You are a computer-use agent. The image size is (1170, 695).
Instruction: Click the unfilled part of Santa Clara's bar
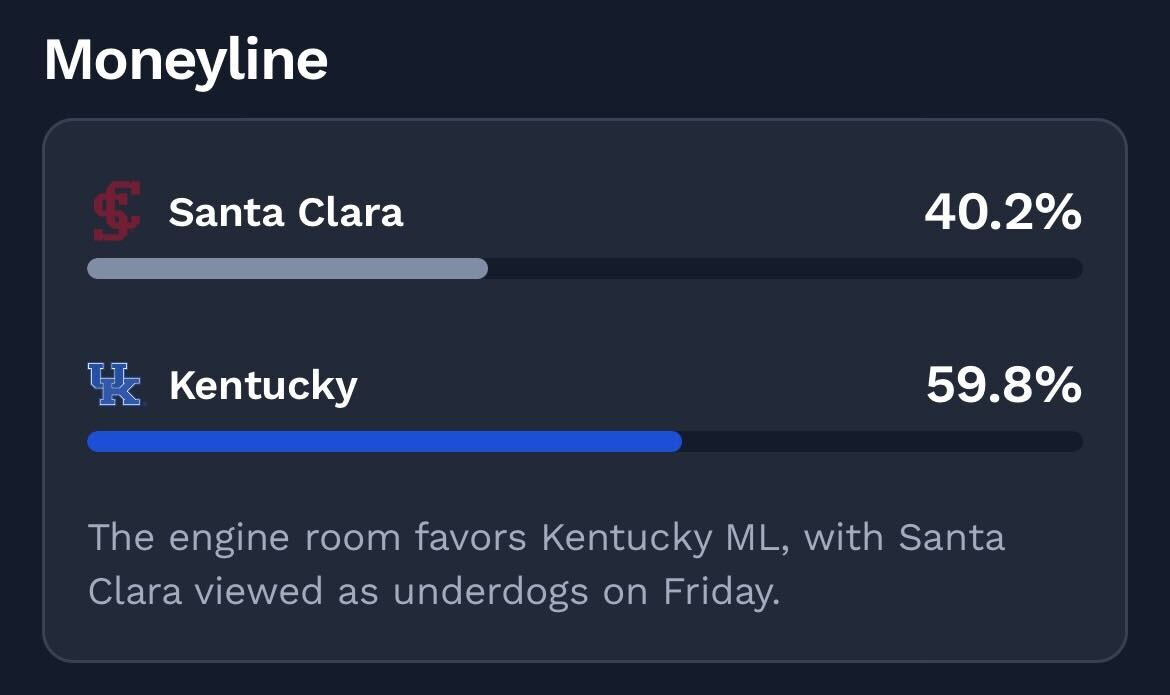(785, 268)
